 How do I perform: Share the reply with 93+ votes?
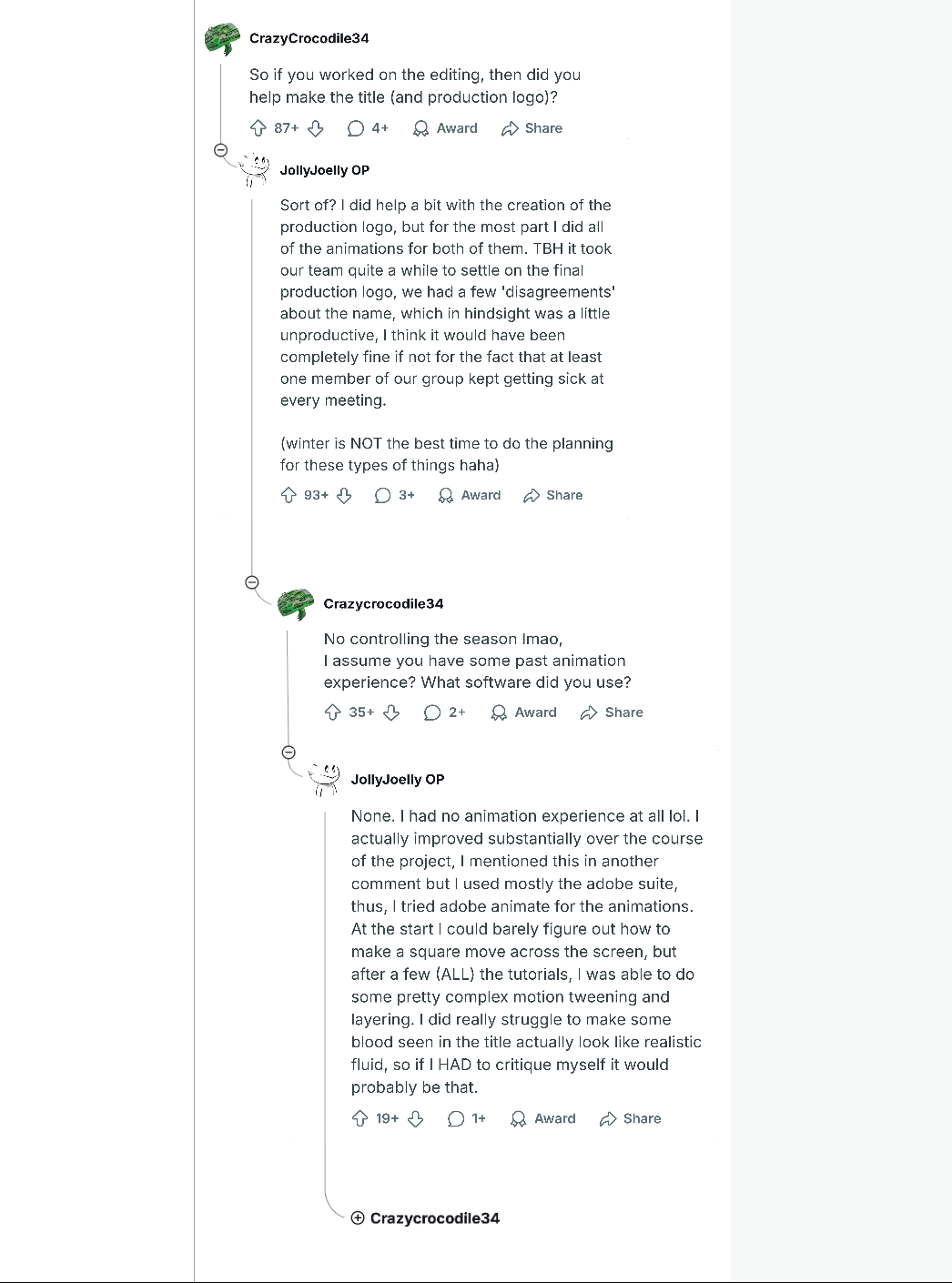[x=553, y=495]
